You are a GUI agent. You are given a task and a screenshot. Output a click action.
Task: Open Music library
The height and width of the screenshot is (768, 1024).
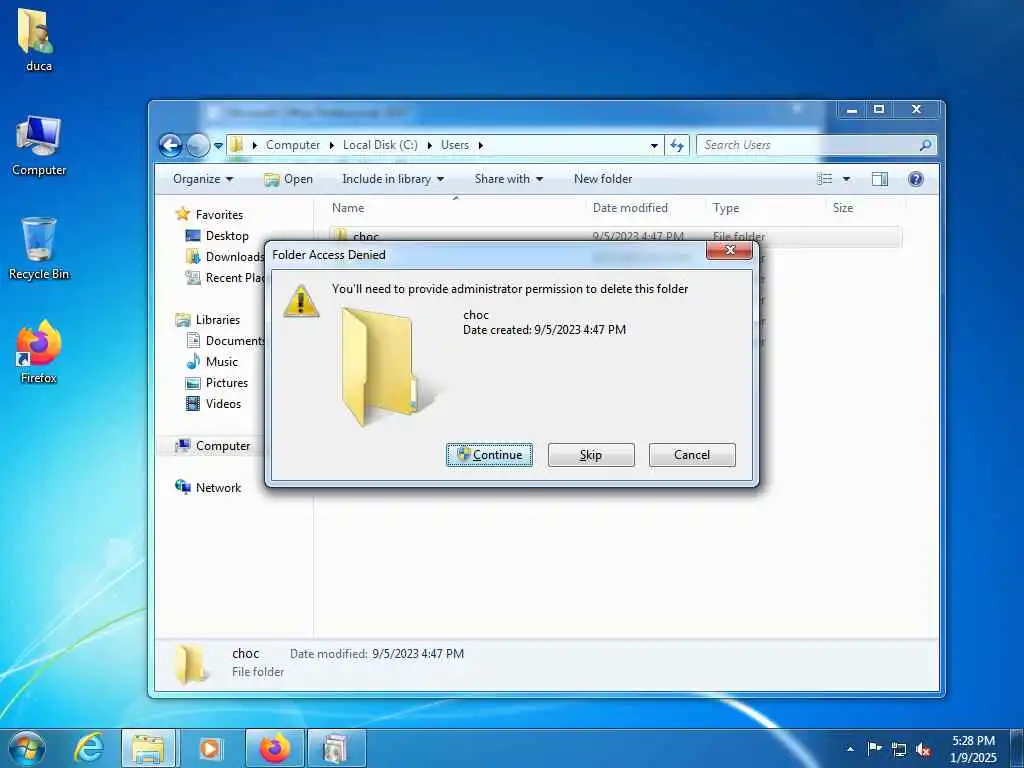coord(212,361)
